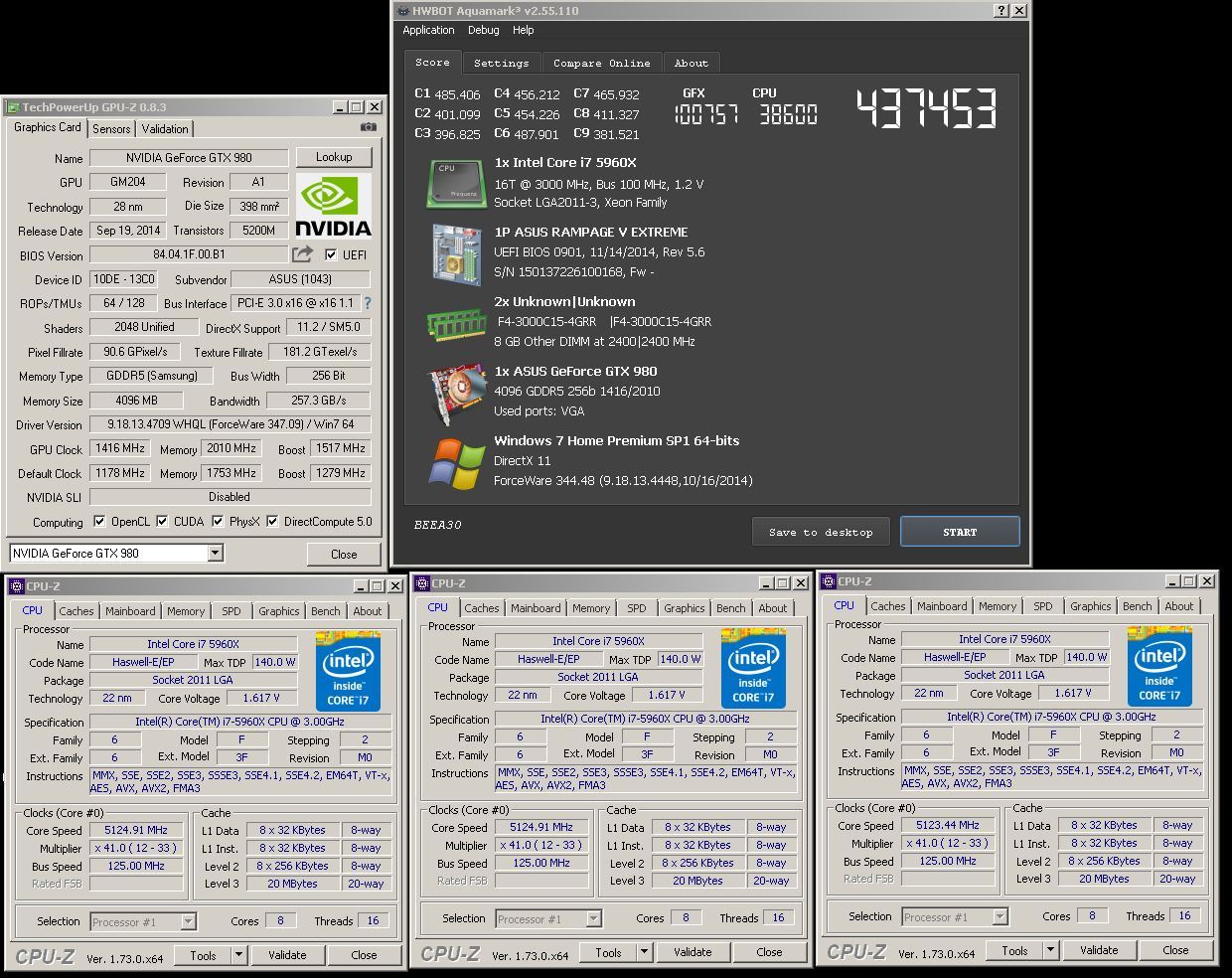This screenshot has height=978, width=1232.
Task: Click the GPU name field NVIDIA GeForce GTX 980
Action: 189,158
